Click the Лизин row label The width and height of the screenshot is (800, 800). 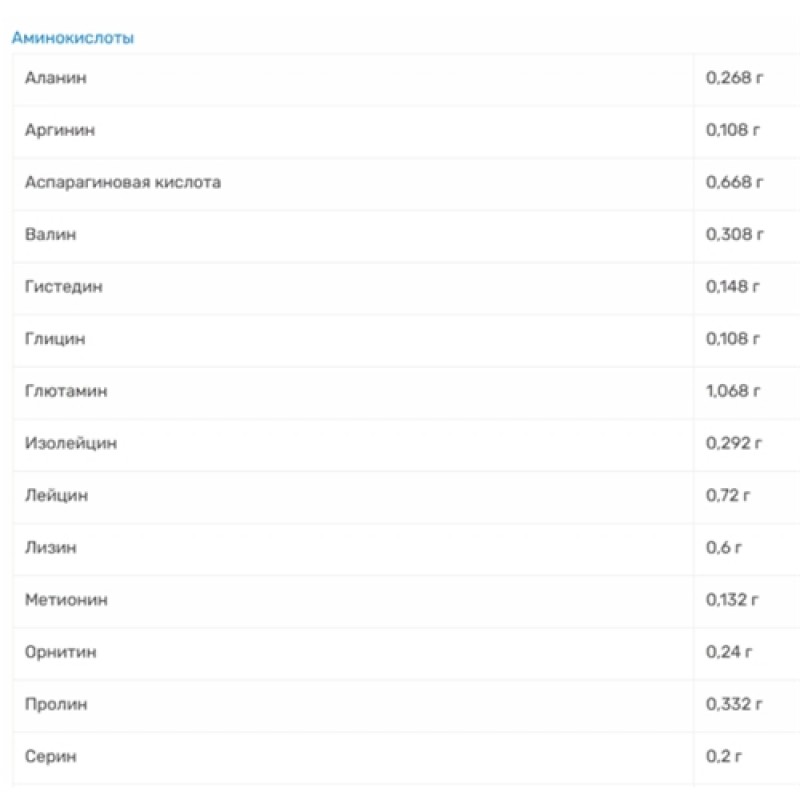(51, 547)
